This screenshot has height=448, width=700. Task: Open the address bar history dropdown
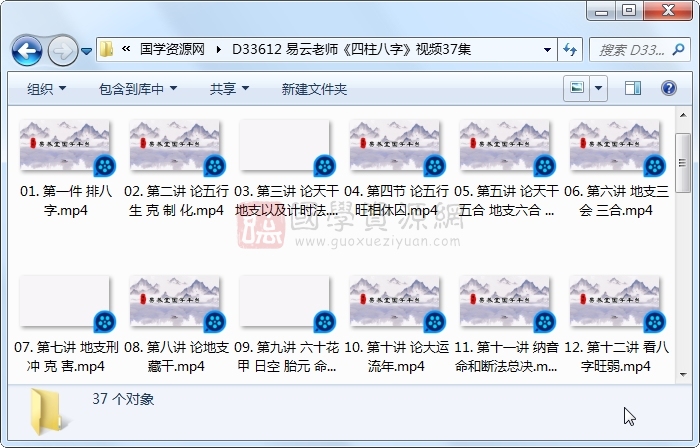point(547,50)
